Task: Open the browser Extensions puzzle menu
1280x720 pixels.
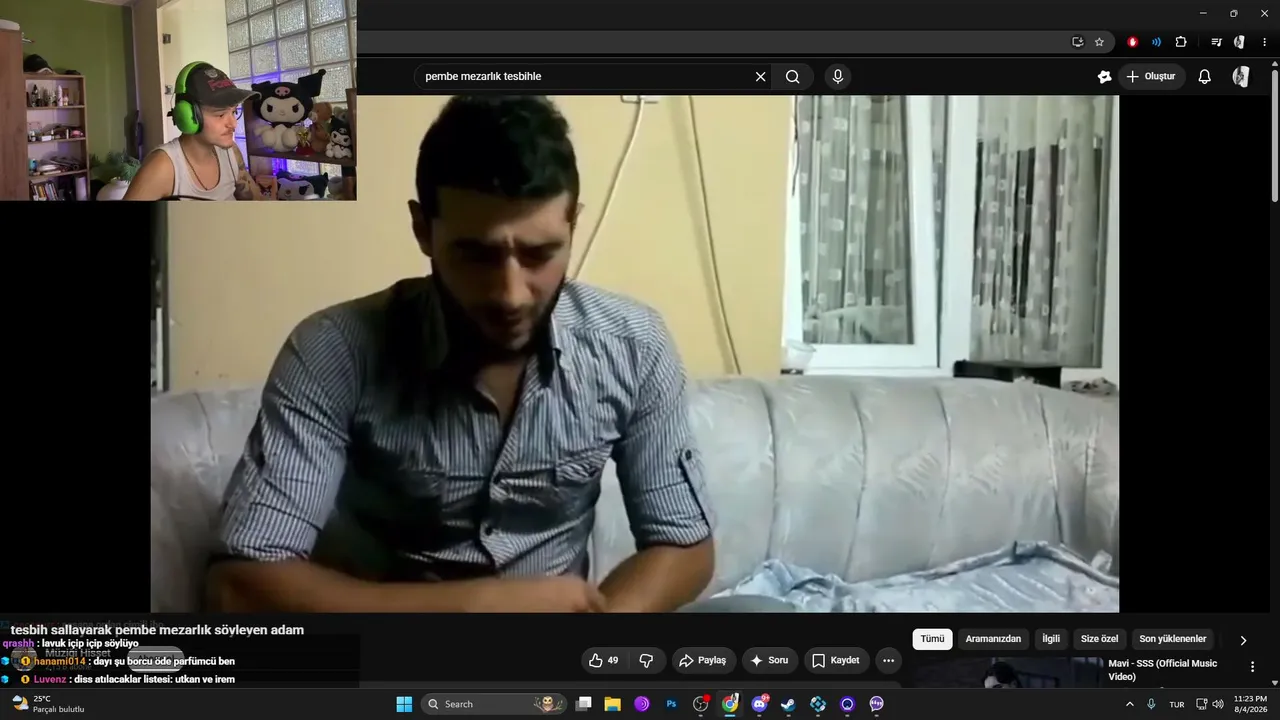Action: [1181, 42]
